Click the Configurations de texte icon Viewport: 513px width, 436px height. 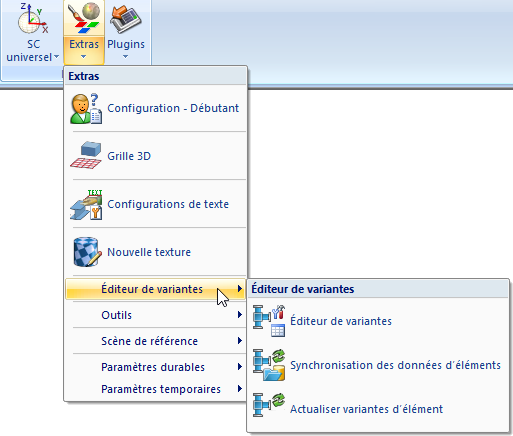tap(86, 204)
